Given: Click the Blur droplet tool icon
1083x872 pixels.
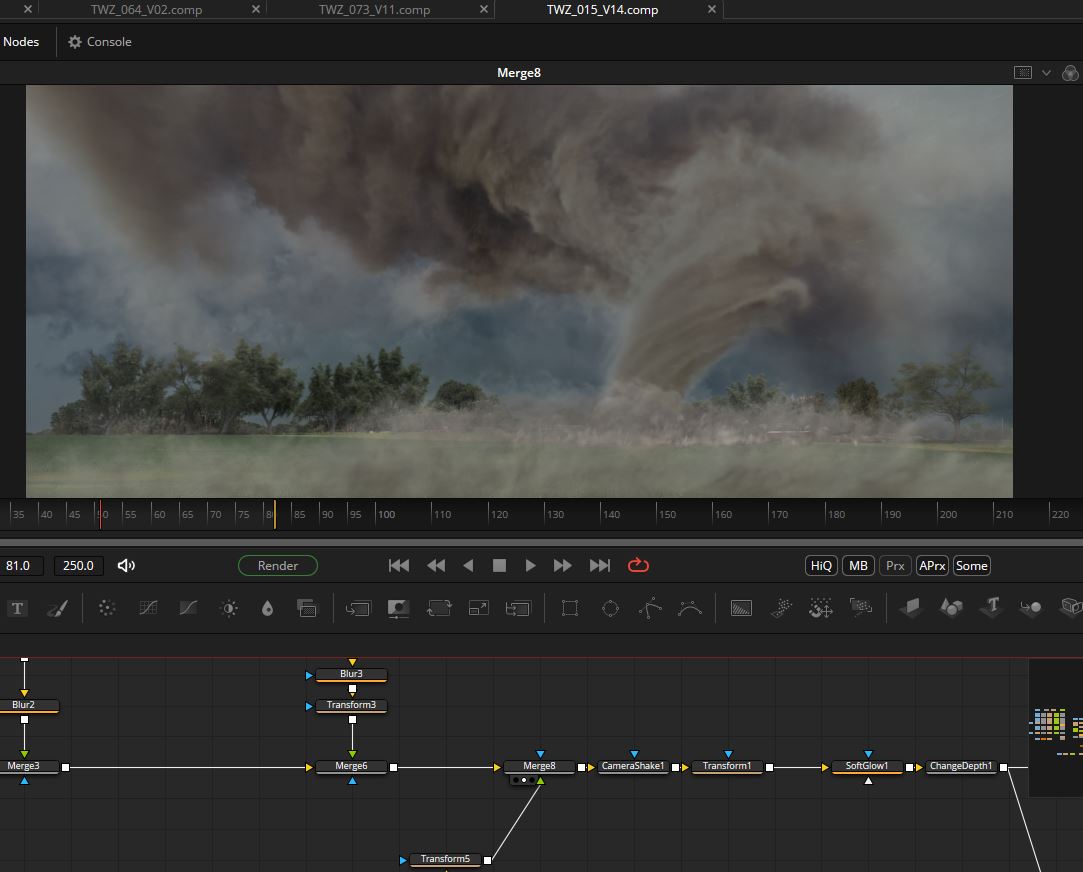Looking at the screenshot, I should 267,608.
